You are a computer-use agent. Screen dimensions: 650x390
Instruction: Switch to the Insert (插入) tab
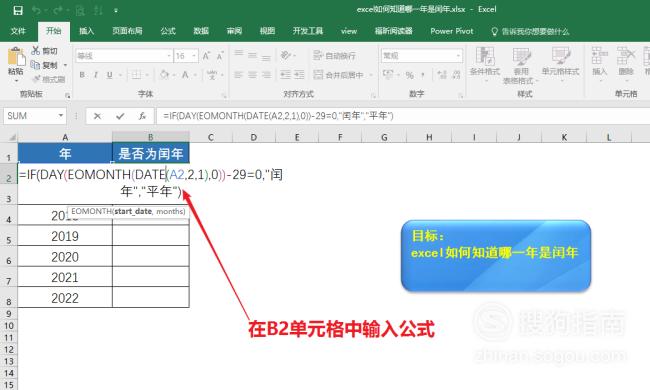86,31
